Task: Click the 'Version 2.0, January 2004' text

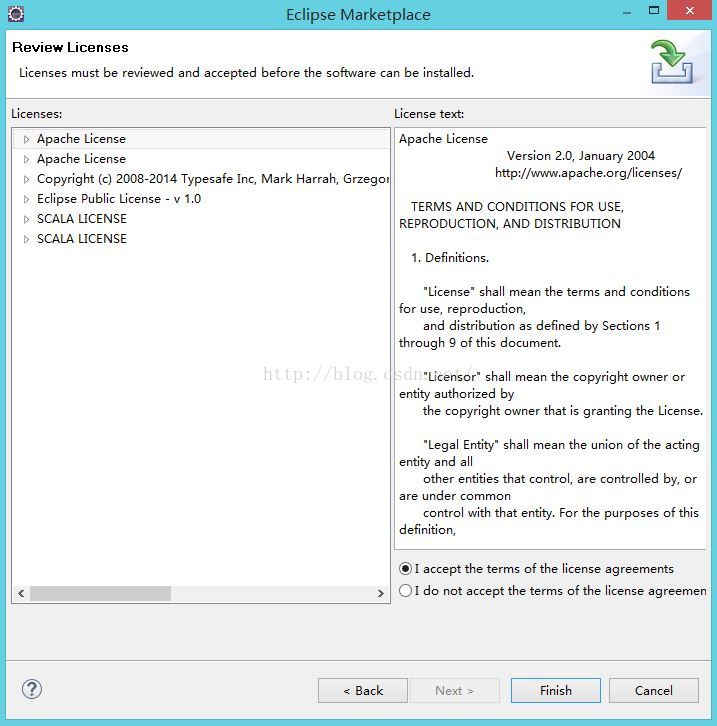Action: pos(580,156)
